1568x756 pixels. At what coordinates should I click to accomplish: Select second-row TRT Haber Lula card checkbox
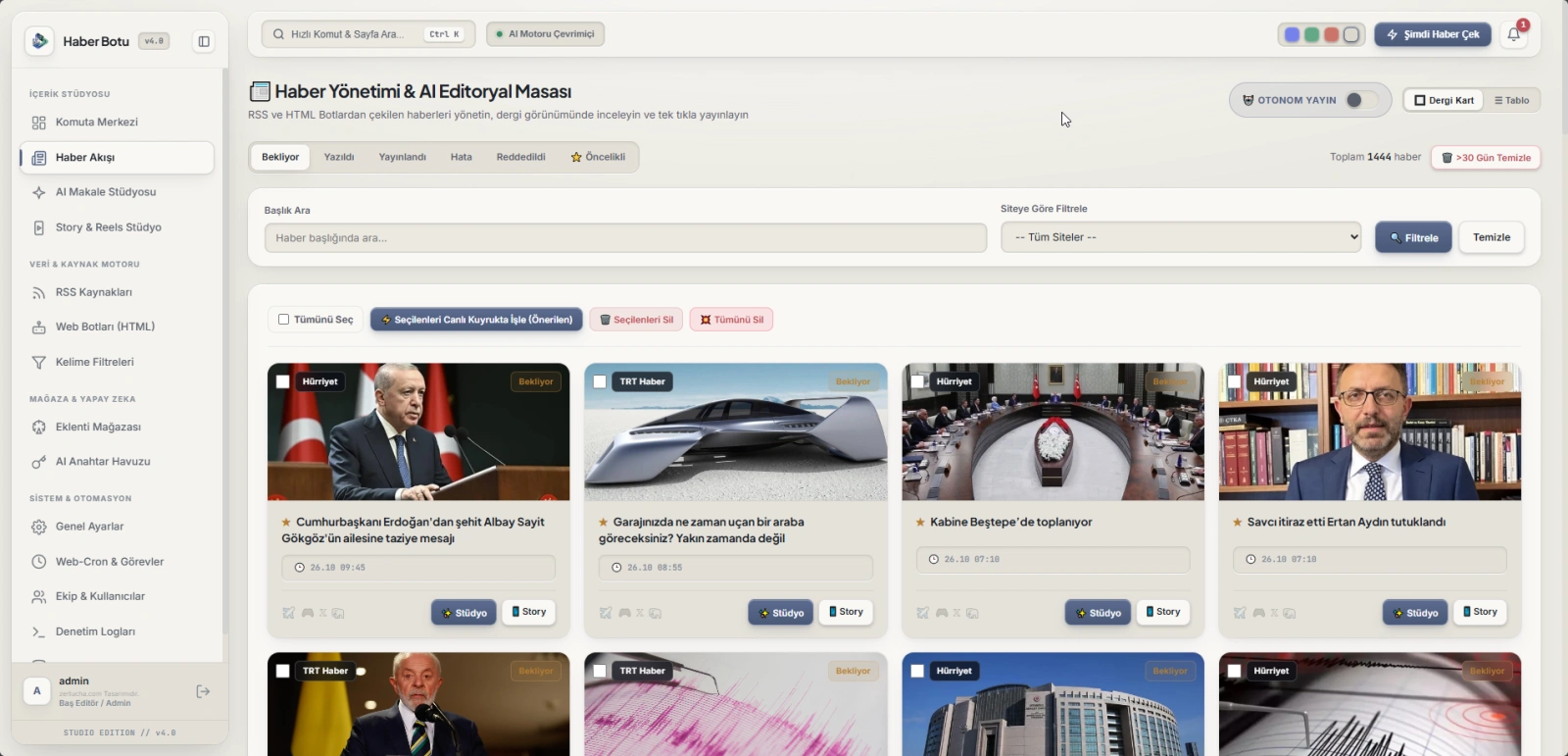(283, 671)
